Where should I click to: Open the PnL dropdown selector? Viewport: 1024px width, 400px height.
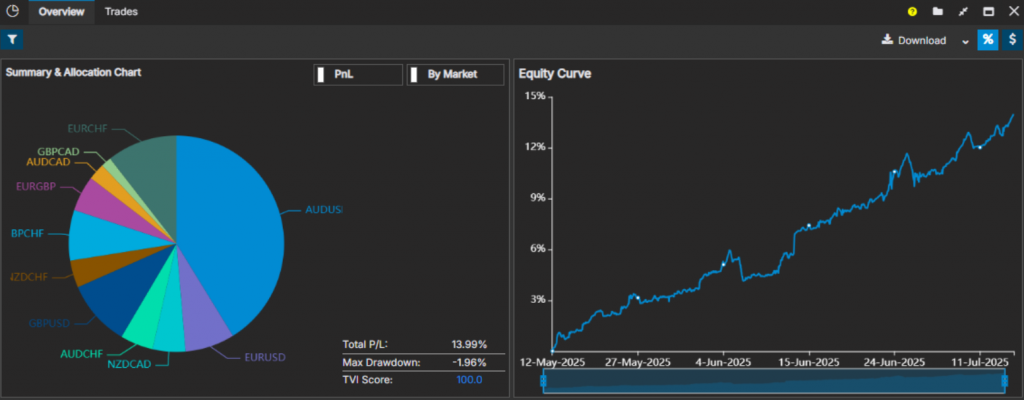point(358,75)
